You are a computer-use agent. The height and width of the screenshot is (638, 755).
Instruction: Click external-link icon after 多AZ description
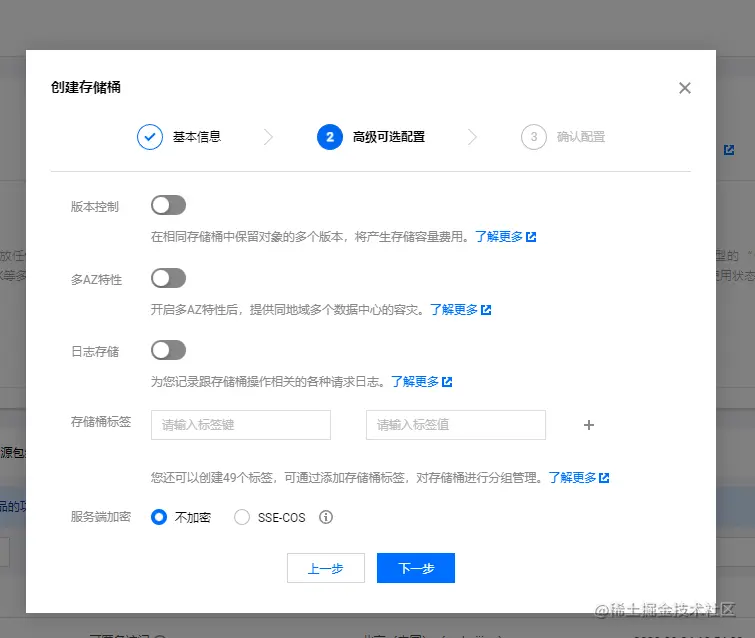click(486, 310)
